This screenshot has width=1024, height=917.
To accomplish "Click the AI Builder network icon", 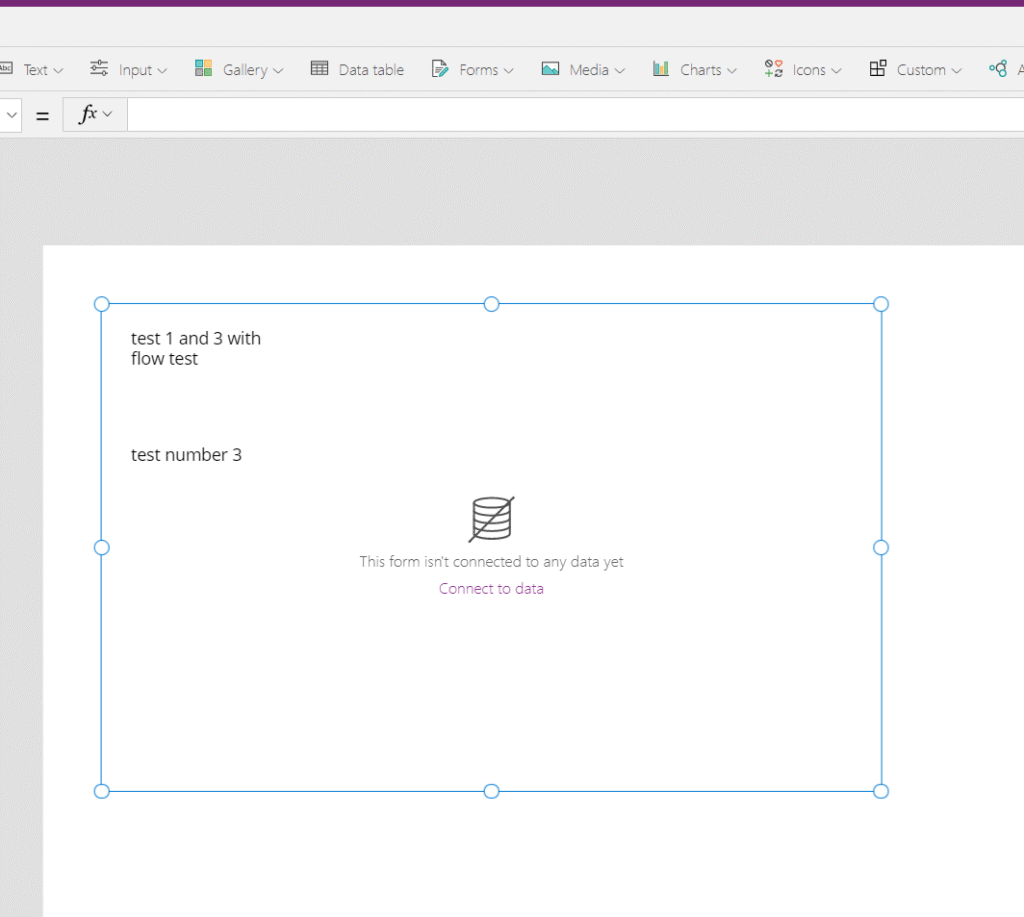I will click(x=998, y=69).
